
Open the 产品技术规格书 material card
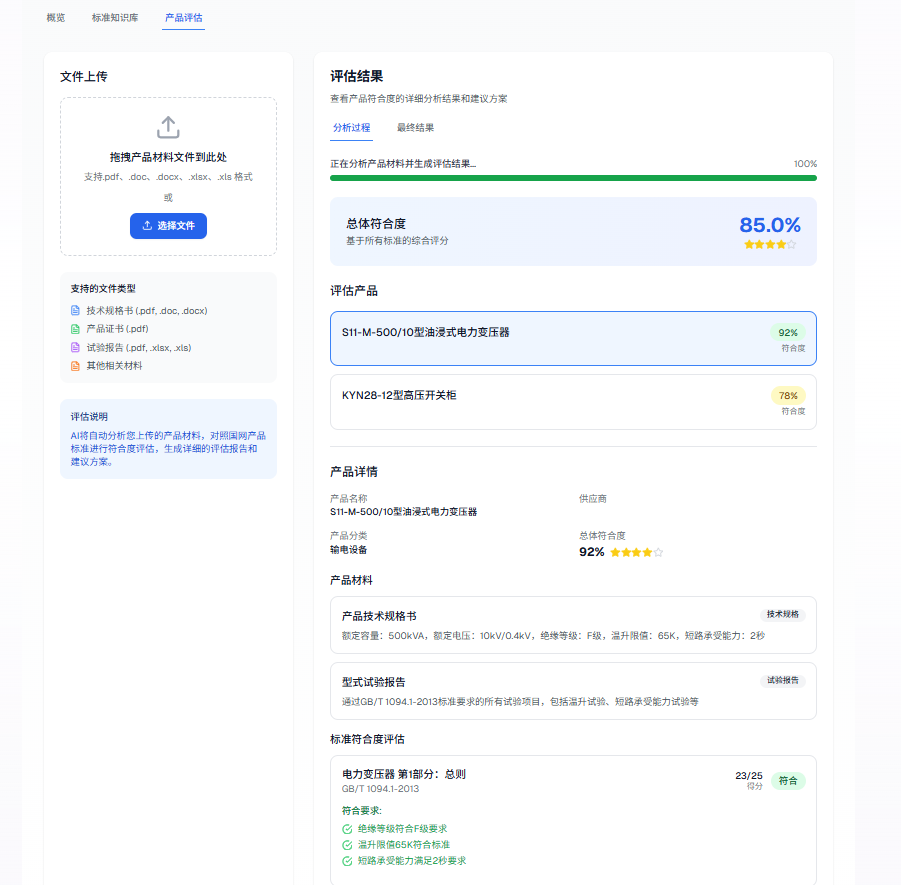coord(573,625)
